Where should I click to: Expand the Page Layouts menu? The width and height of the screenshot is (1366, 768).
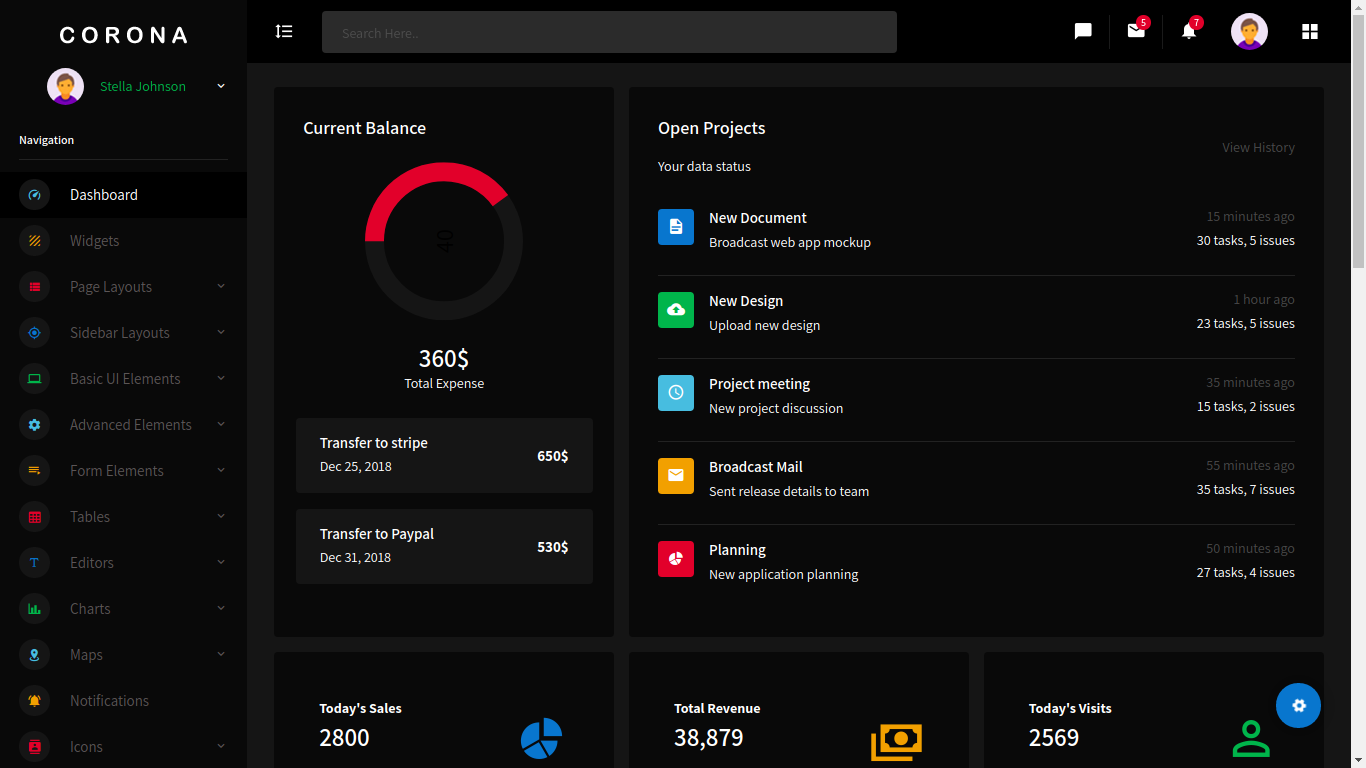(x=123, y=287)
